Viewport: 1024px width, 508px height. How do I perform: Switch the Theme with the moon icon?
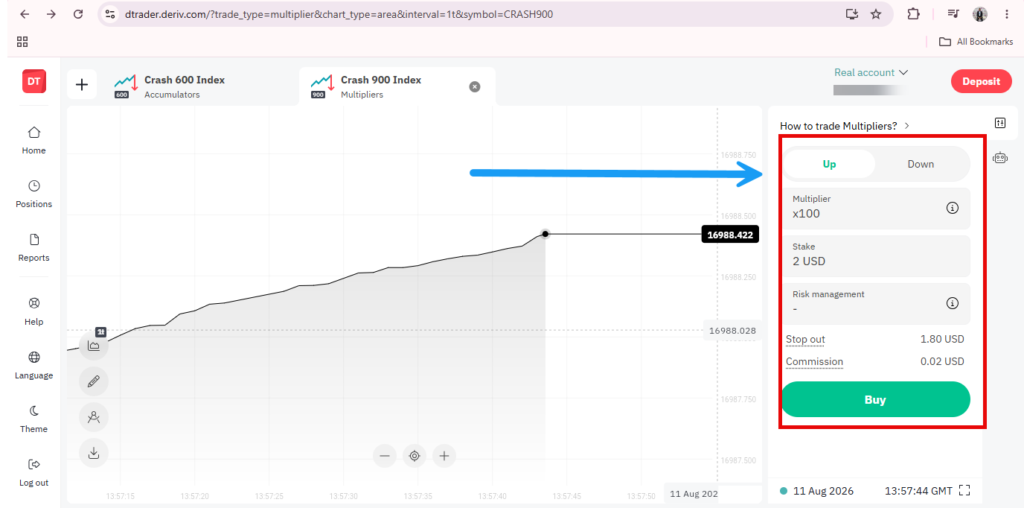click(x=34, y=419)
